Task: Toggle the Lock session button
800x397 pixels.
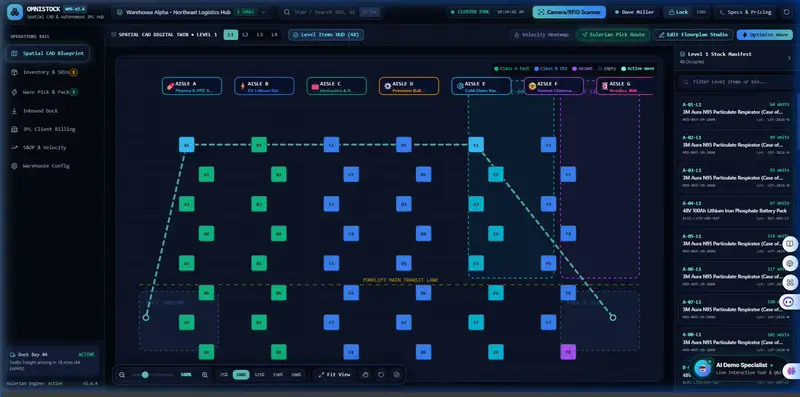Action: pyautogui.click(x=687, y=12)
